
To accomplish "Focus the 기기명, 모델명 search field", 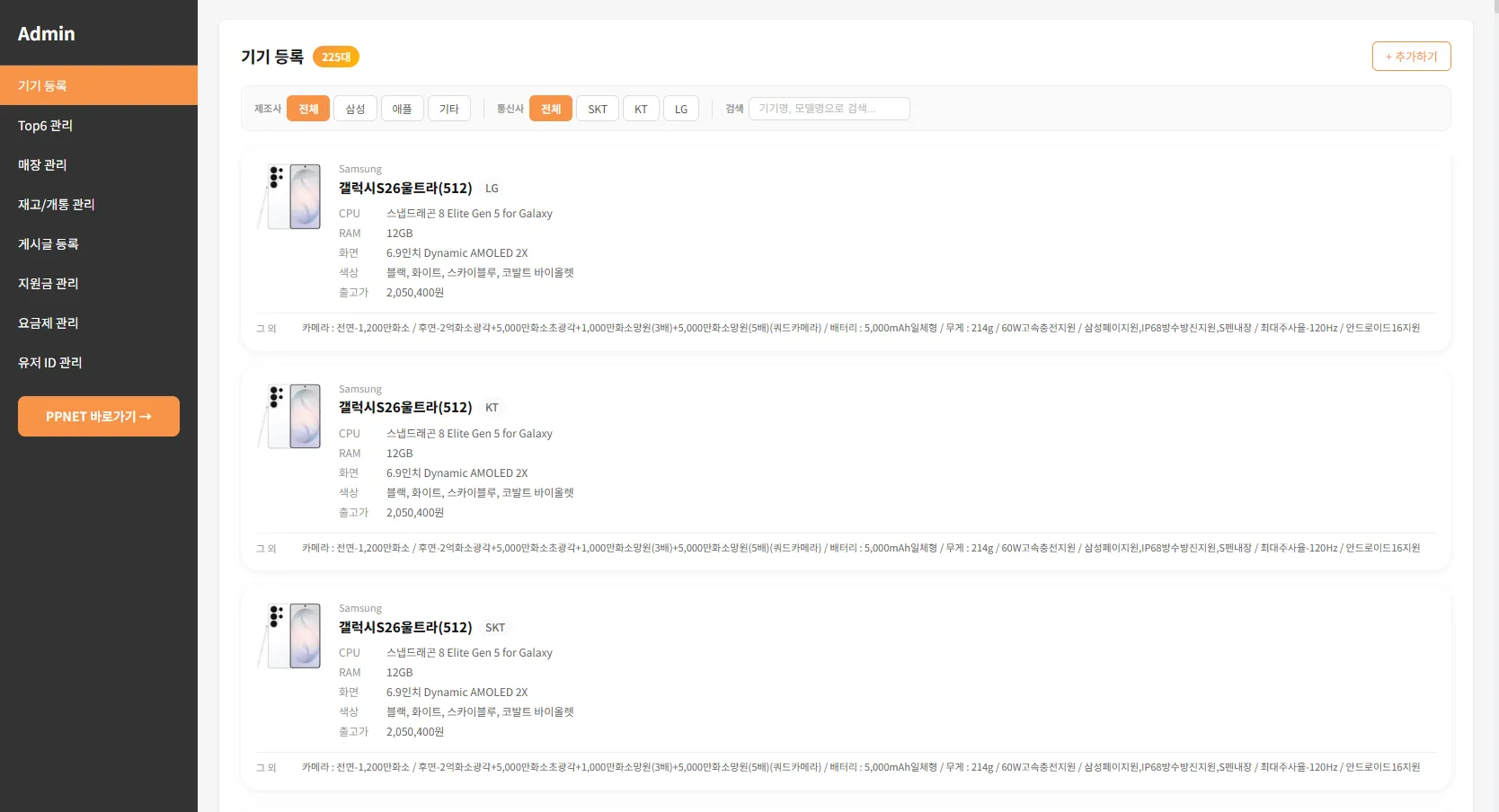I will pos(829,109).
